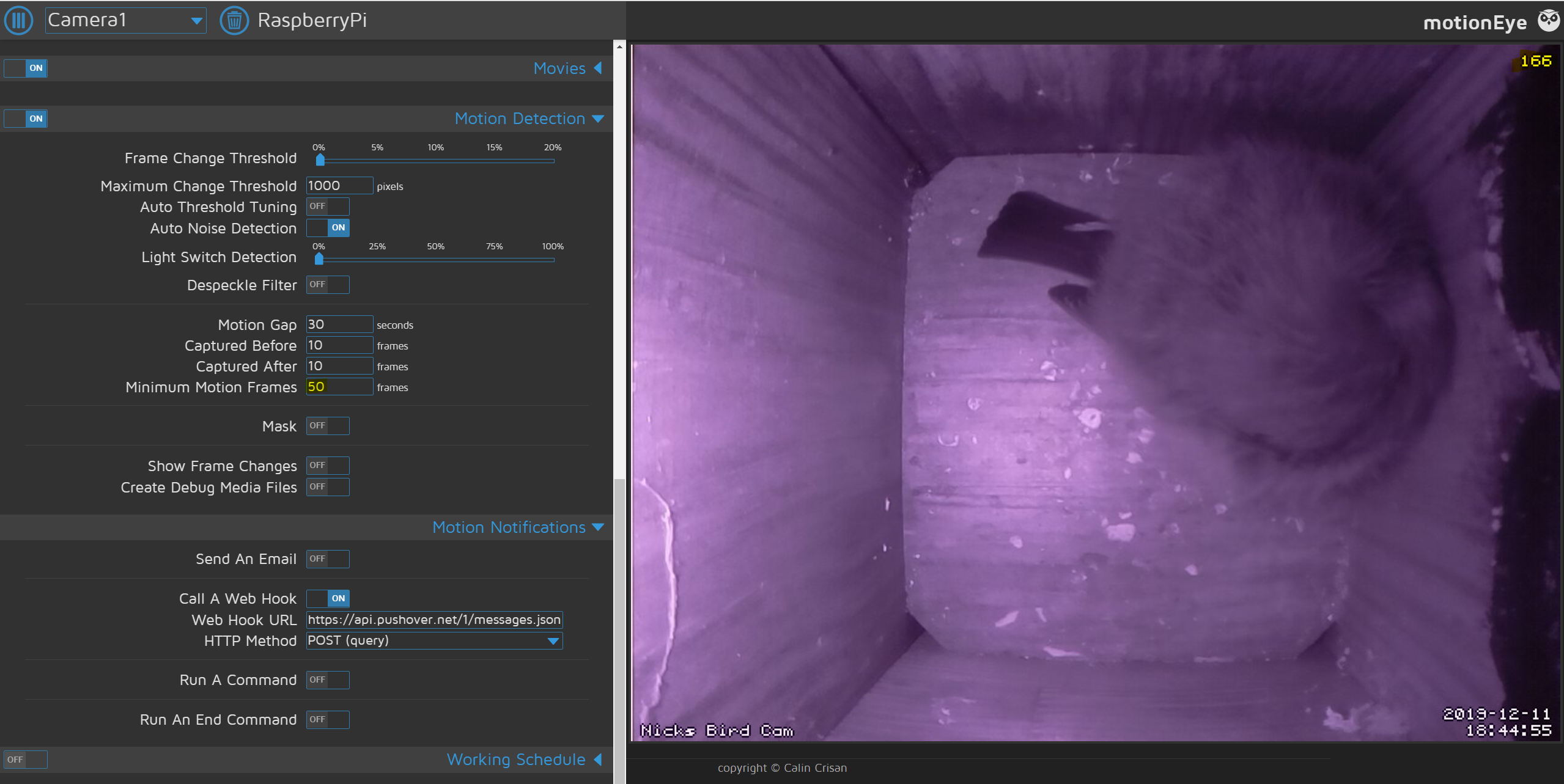The height and width of the screenshot is (784, 1564).
Task: Enable Send An Email notification
Action: [x=328, y=559]
